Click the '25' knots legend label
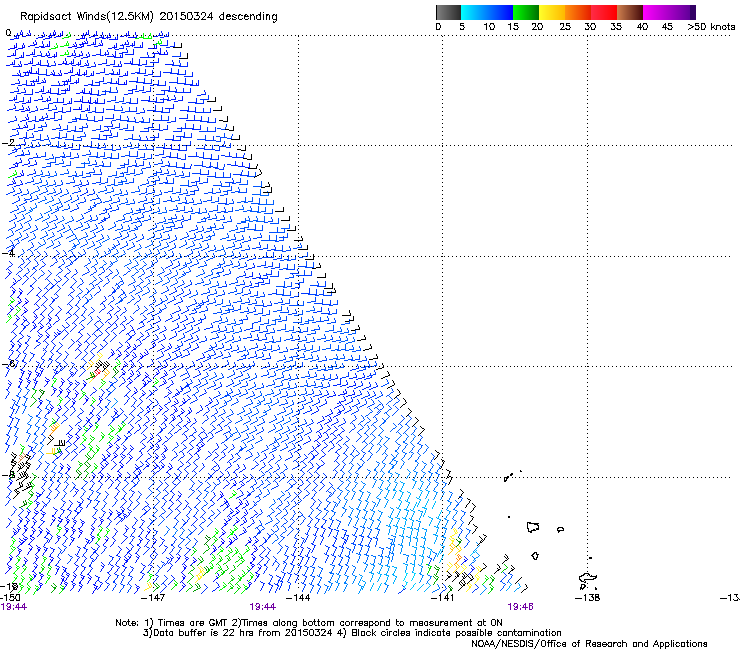This screenshot has height=650, width=740. click(565, 27)
